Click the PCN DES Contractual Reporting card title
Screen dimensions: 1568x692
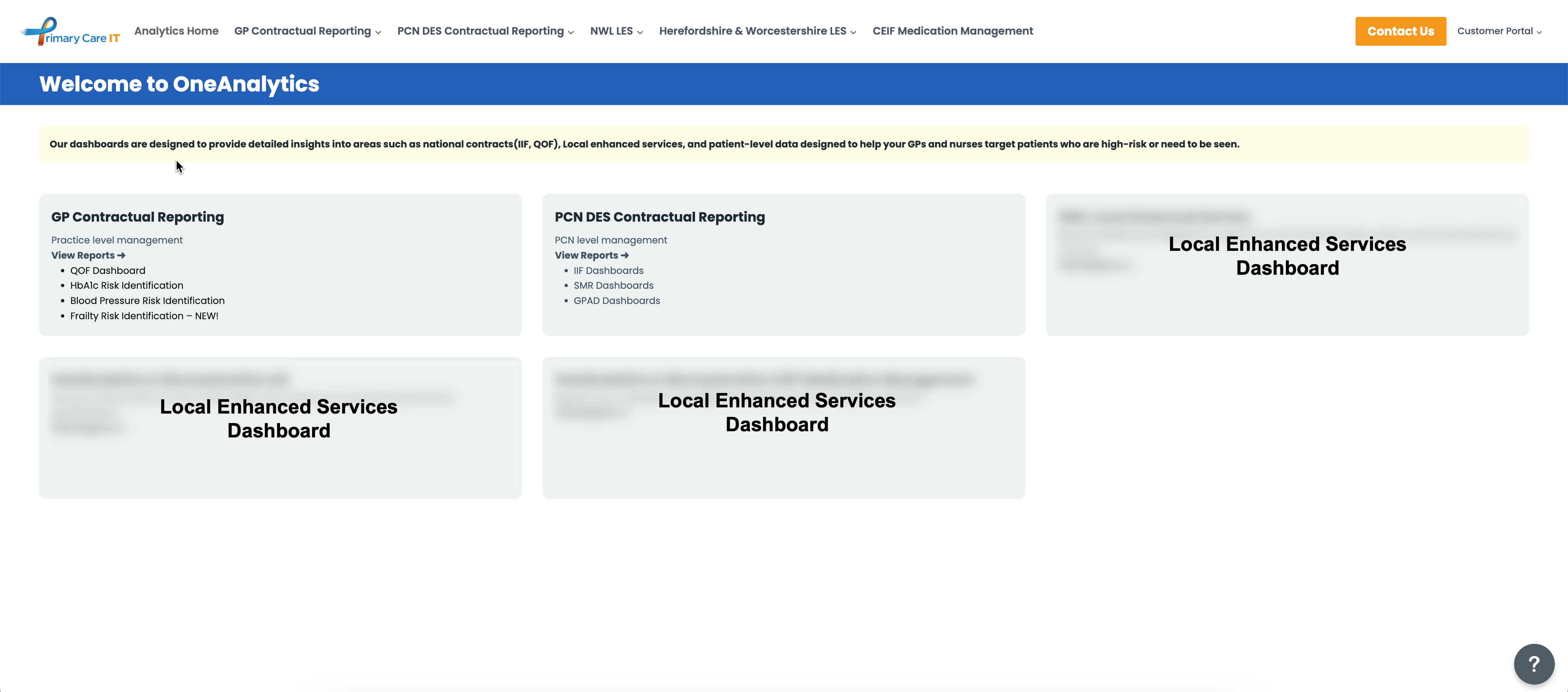pos(659,217)
